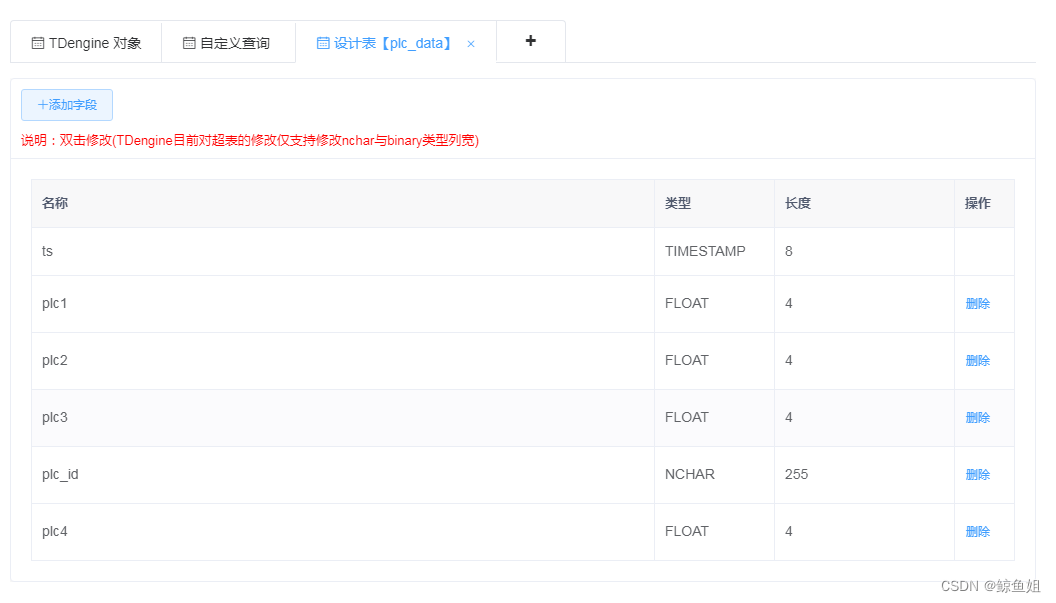Click the 类型 column header
This screenshot has width=1056, height=603.
pyautogui.click(x=678, y=203)
